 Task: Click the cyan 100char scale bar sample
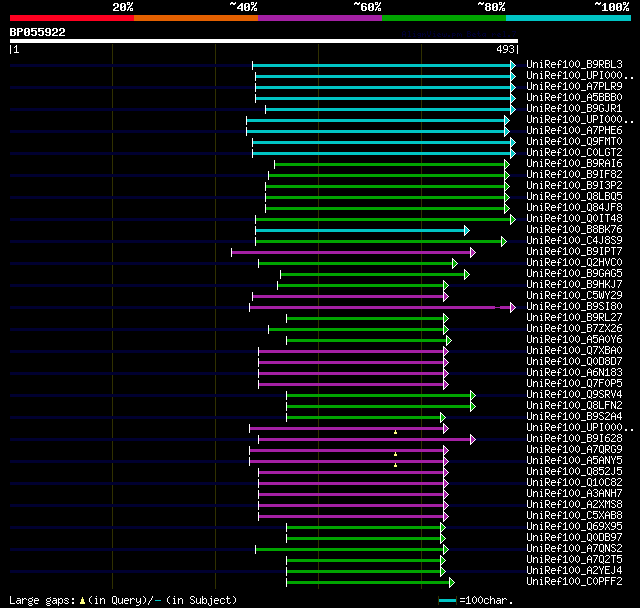447,600
